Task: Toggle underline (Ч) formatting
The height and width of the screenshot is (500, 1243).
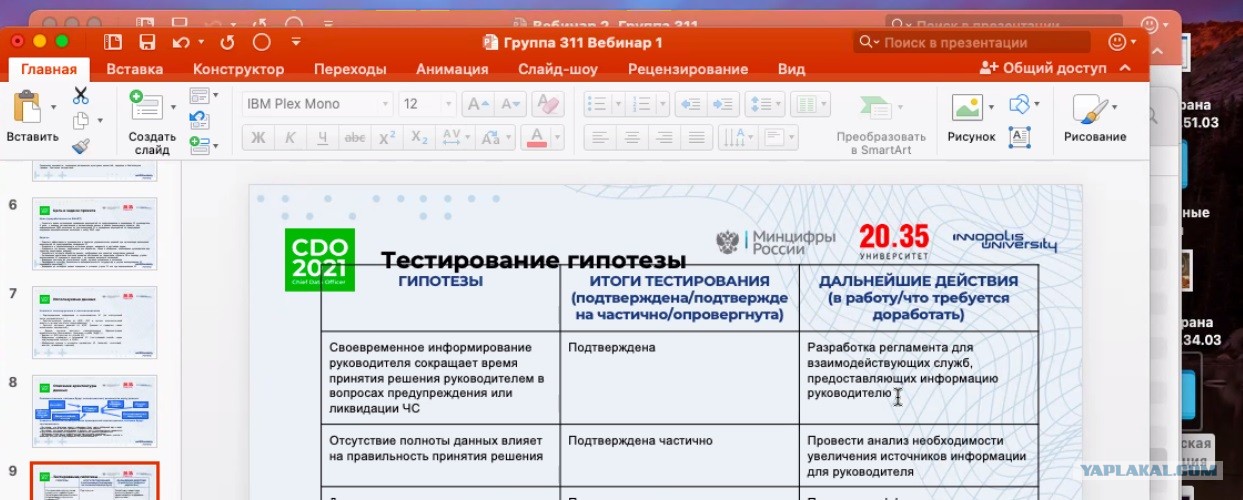Action: [322, 138]
